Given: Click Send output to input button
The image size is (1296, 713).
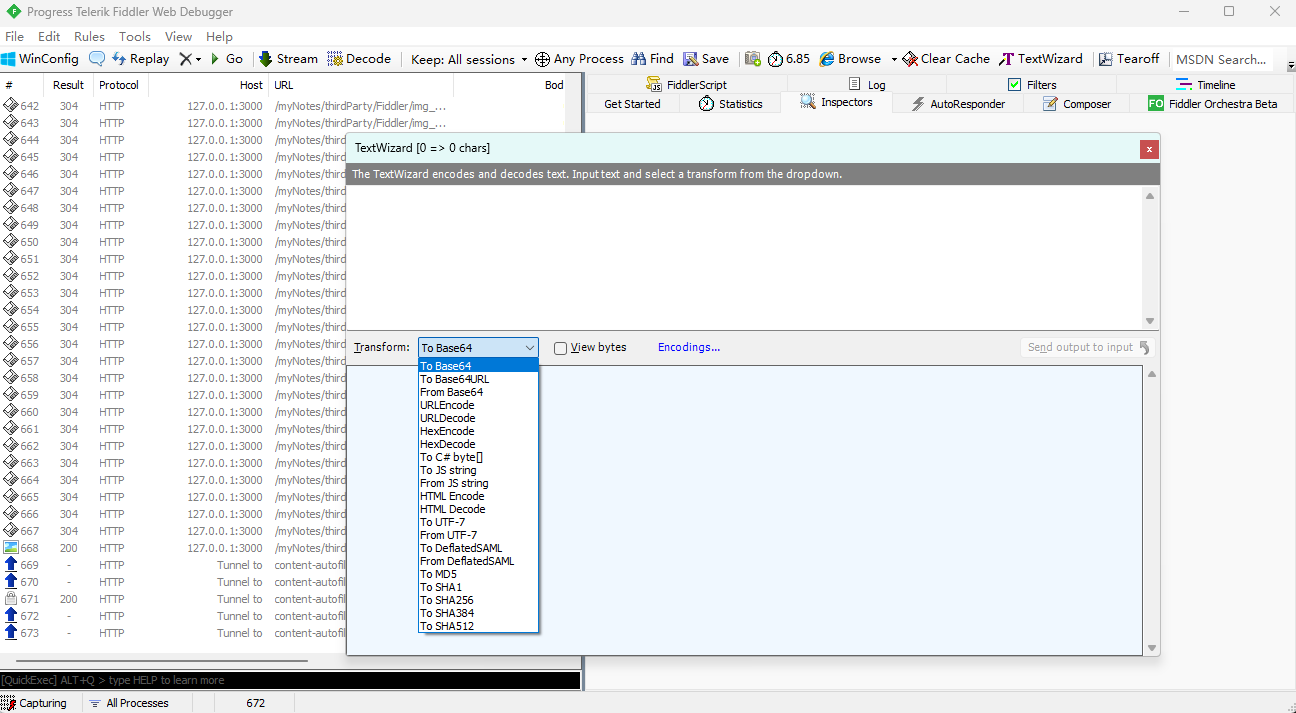Looking at the screenshot, I should coord(1089,347).
